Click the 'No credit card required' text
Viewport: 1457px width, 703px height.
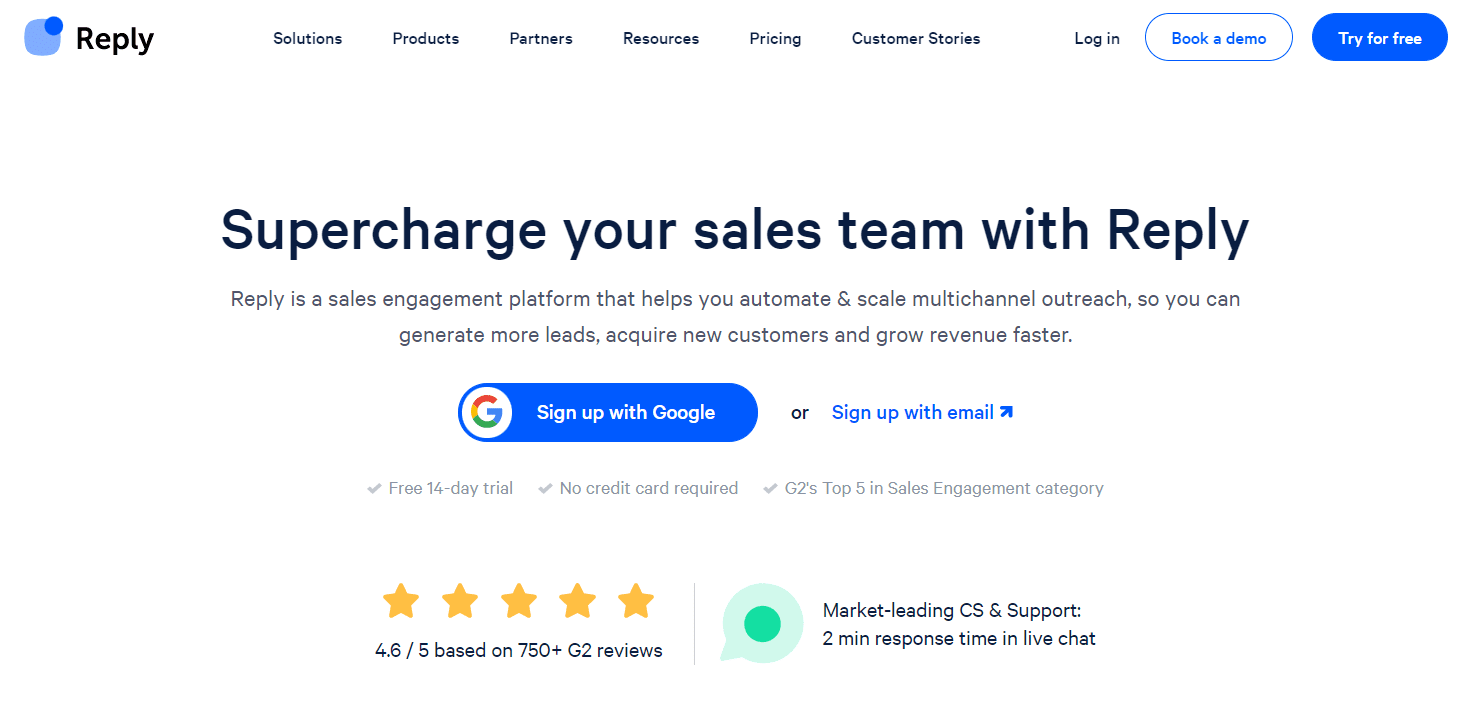pos(649,488)
